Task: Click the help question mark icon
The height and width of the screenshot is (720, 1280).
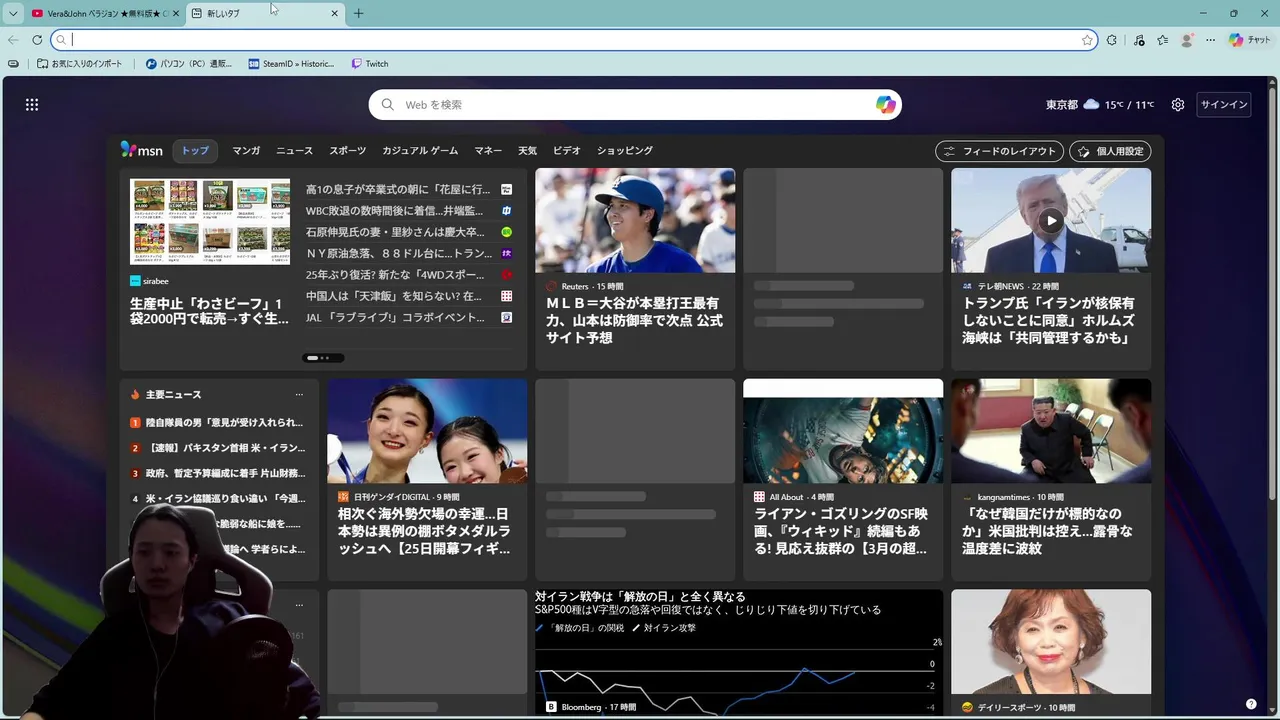Action: (x=1251, y=704)
